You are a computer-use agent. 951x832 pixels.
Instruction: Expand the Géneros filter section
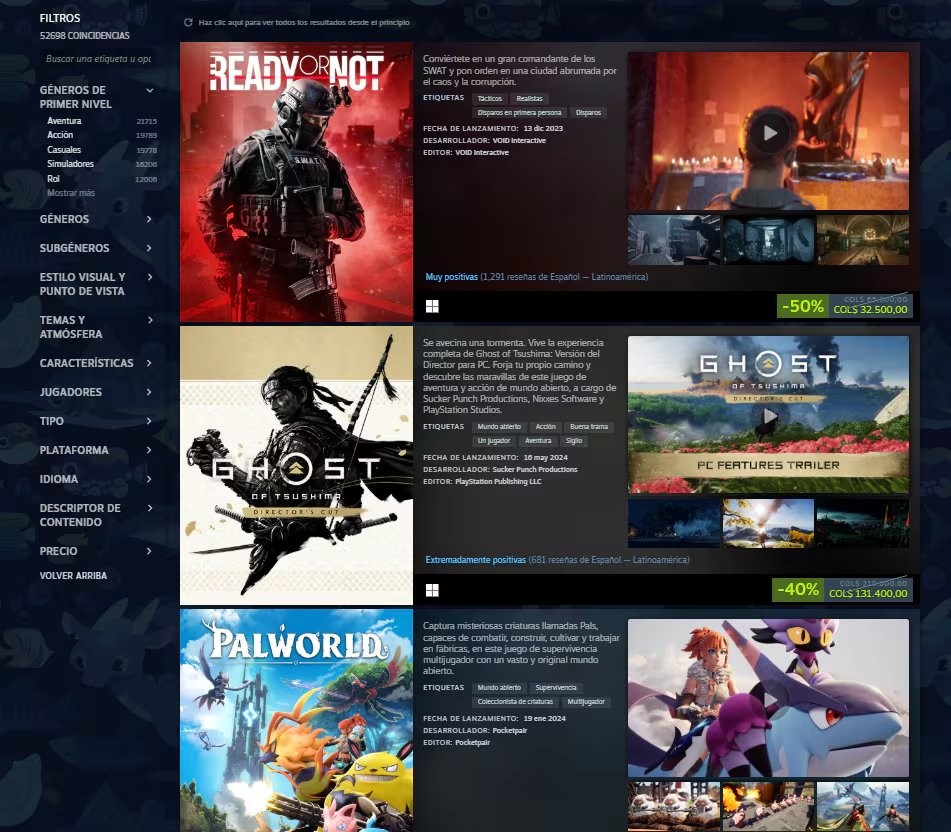(x=149, y=219)
